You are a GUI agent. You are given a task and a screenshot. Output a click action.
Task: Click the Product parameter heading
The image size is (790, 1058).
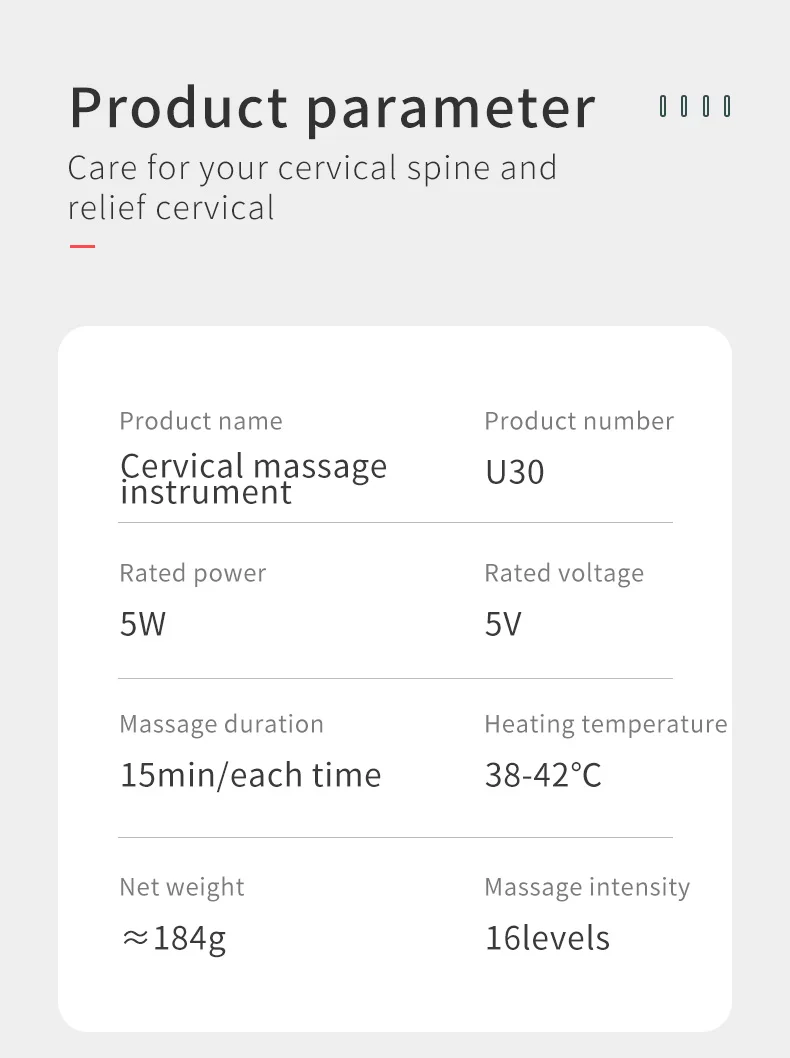[333, 107]
